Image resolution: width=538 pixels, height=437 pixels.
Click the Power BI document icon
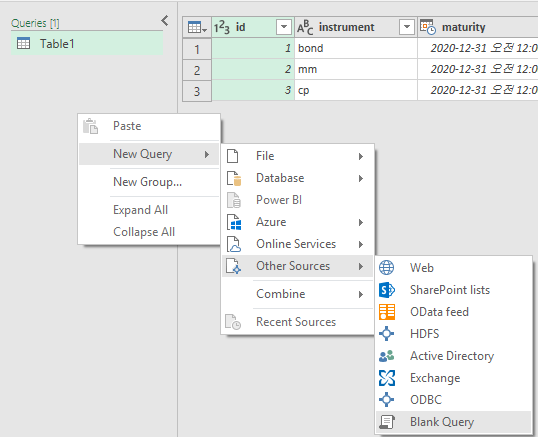(x=234, y=200)
